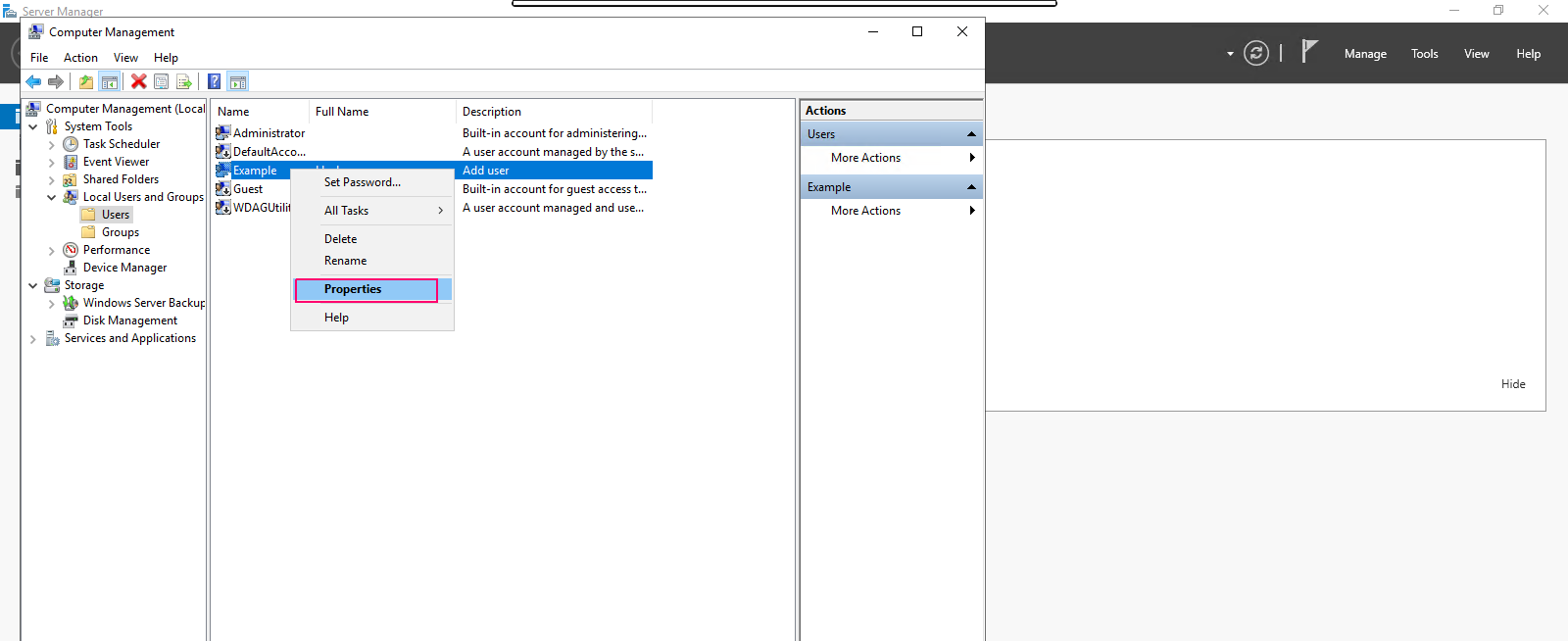Click the Performance monitor icon
Screen dimensions: 1568x641
click(x=71, y=250)
